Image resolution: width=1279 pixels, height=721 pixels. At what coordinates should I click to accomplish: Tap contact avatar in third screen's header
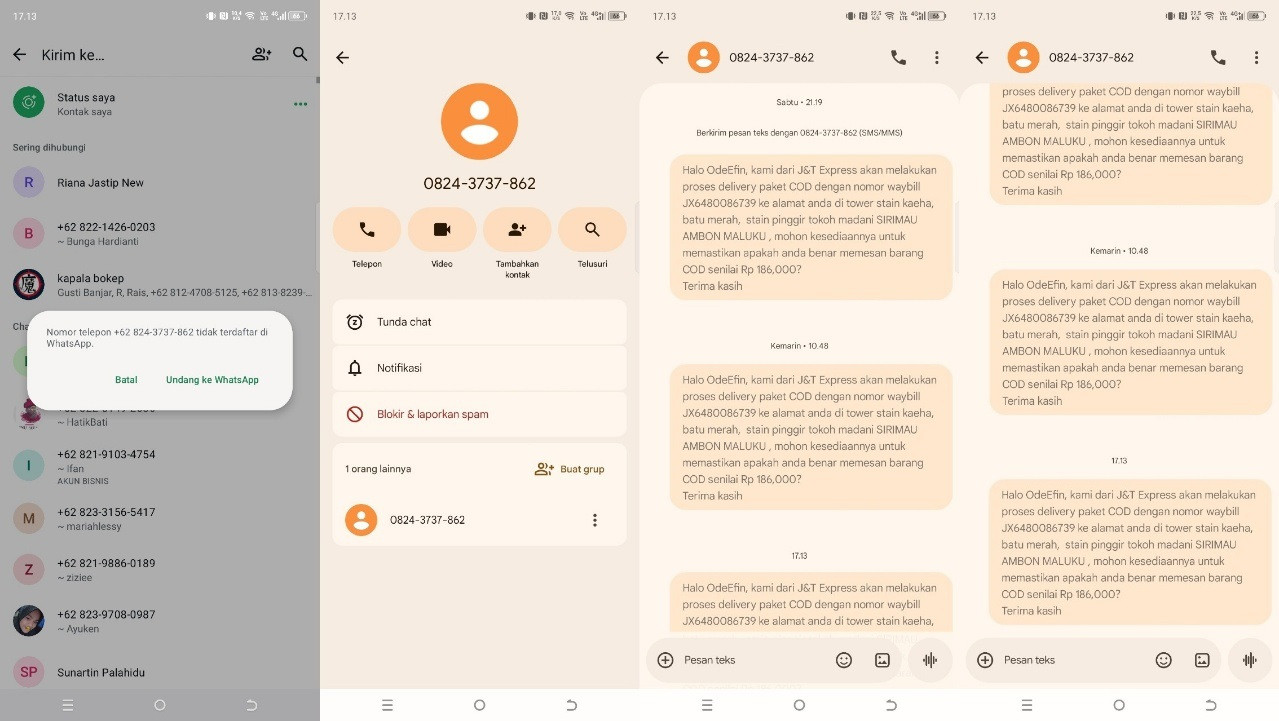pyautogui.click(x=703, y=58)
